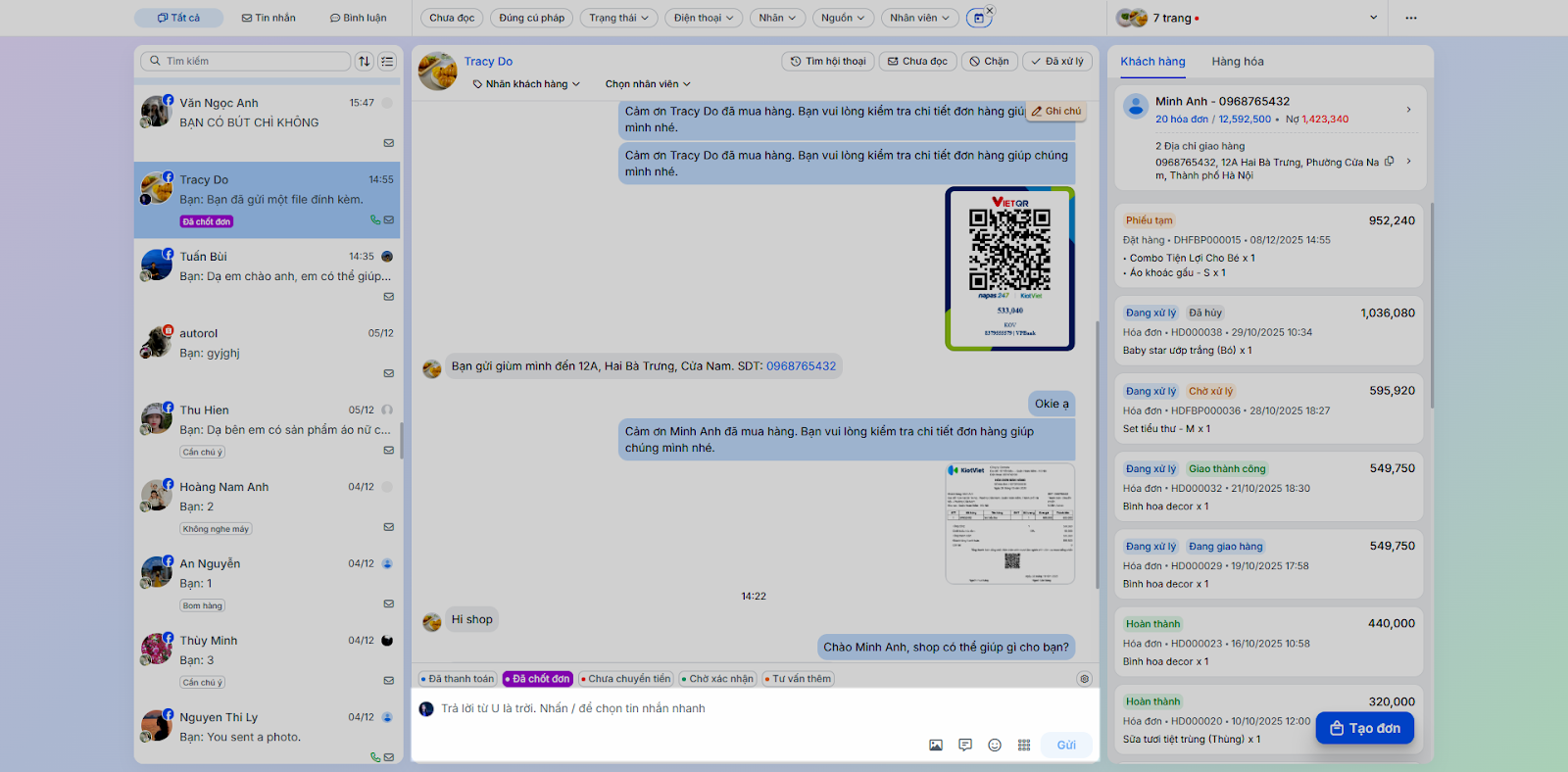Click the mail icon in An Nguyễn row

point(389,603)
